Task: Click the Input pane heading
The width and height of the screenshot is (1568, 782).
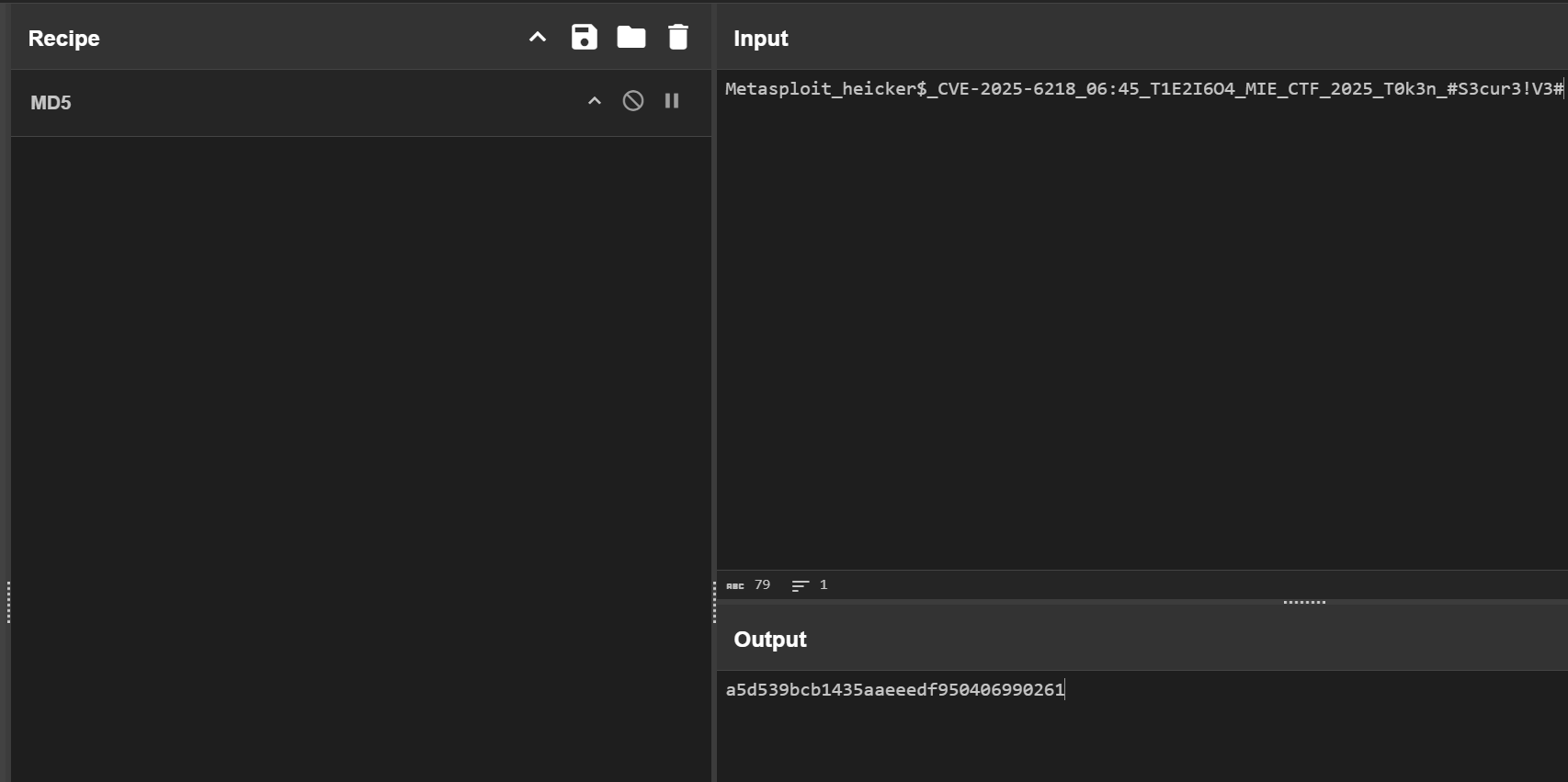Action: 761,39
